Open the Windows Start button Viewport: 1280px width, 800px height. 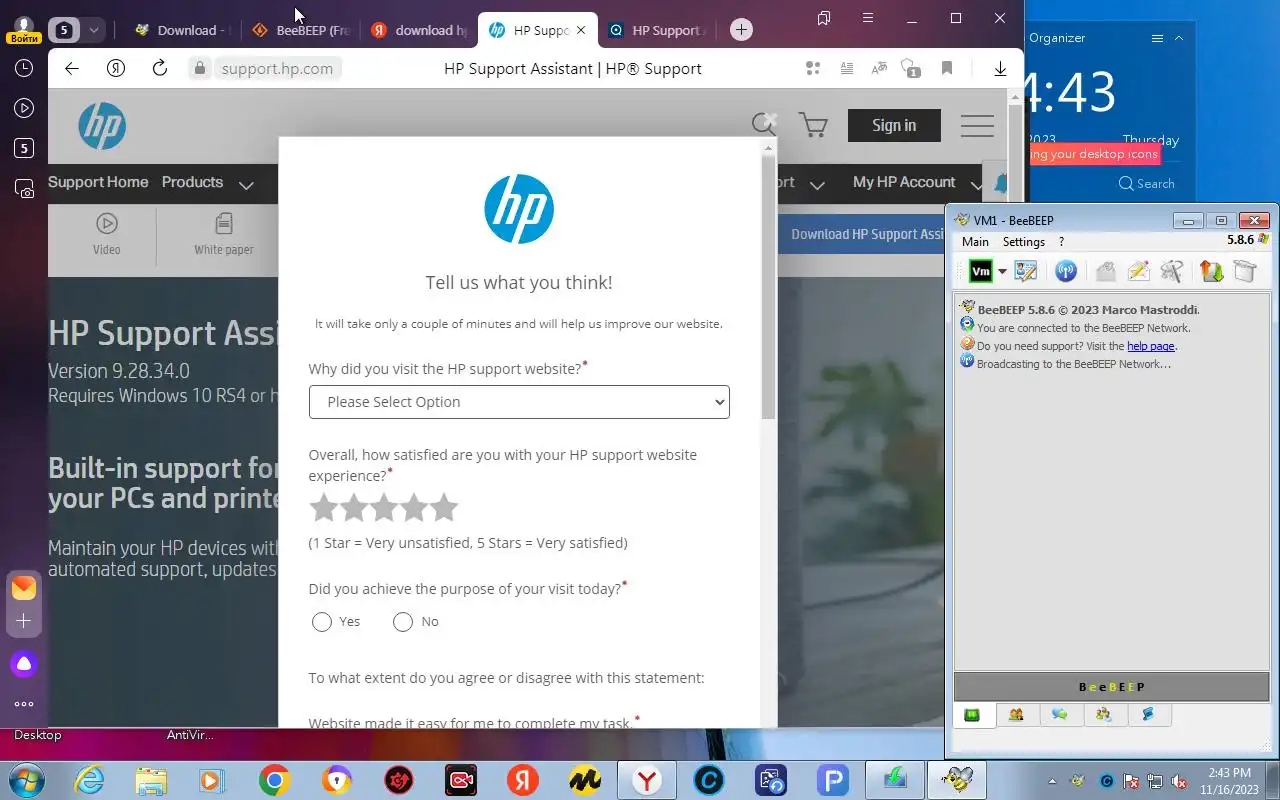pyautogui.click(x=26, y=780)
